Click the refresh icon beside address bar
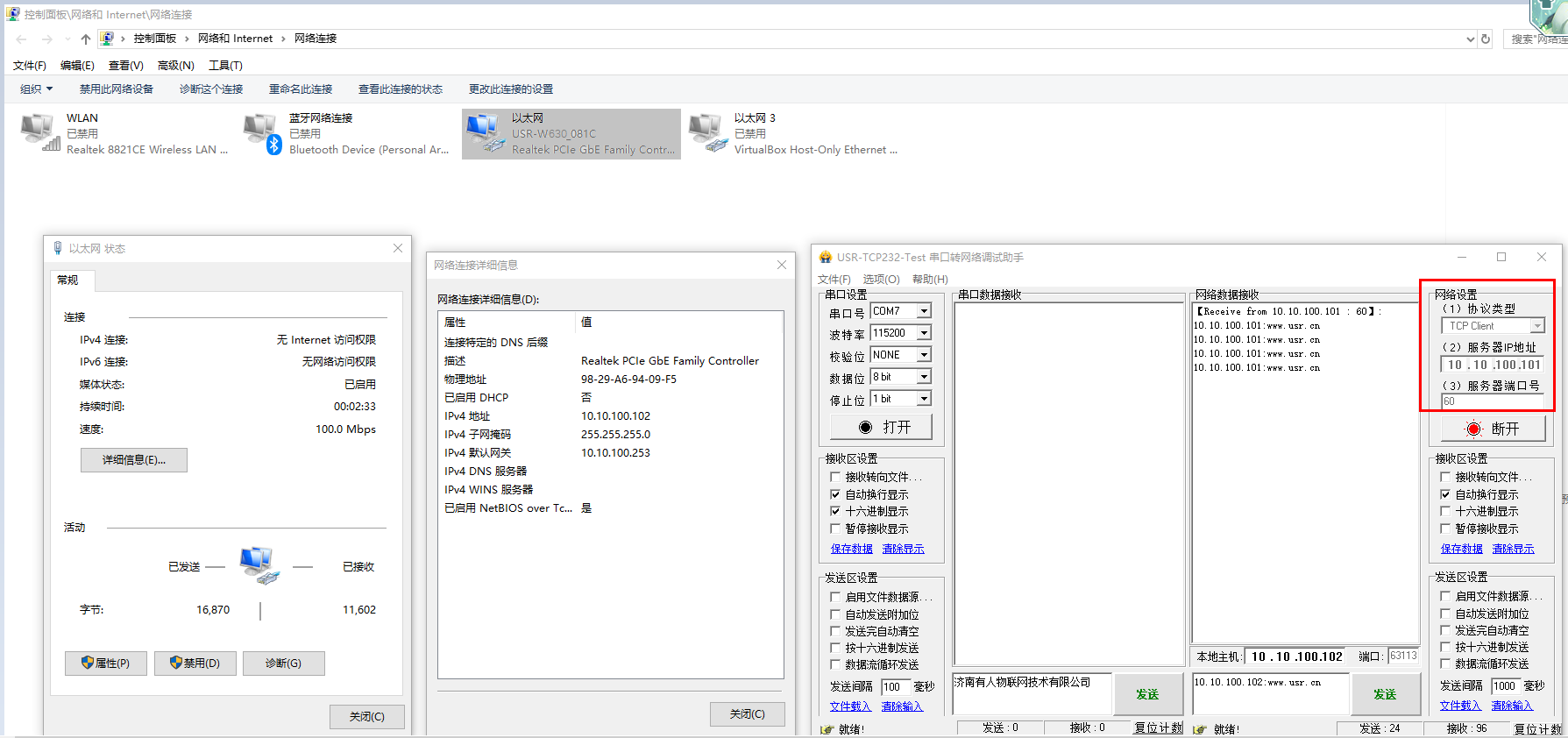 click(1486, 39)
